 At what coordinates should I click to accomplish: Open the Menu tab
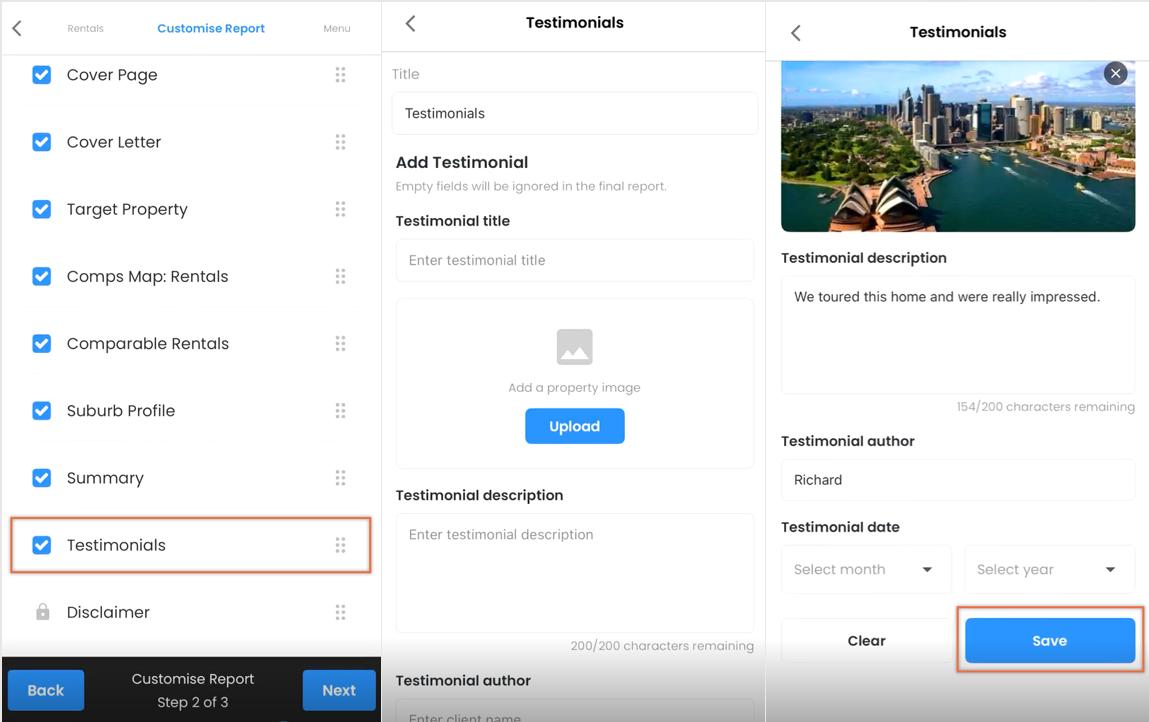click(x=337, y=29)
